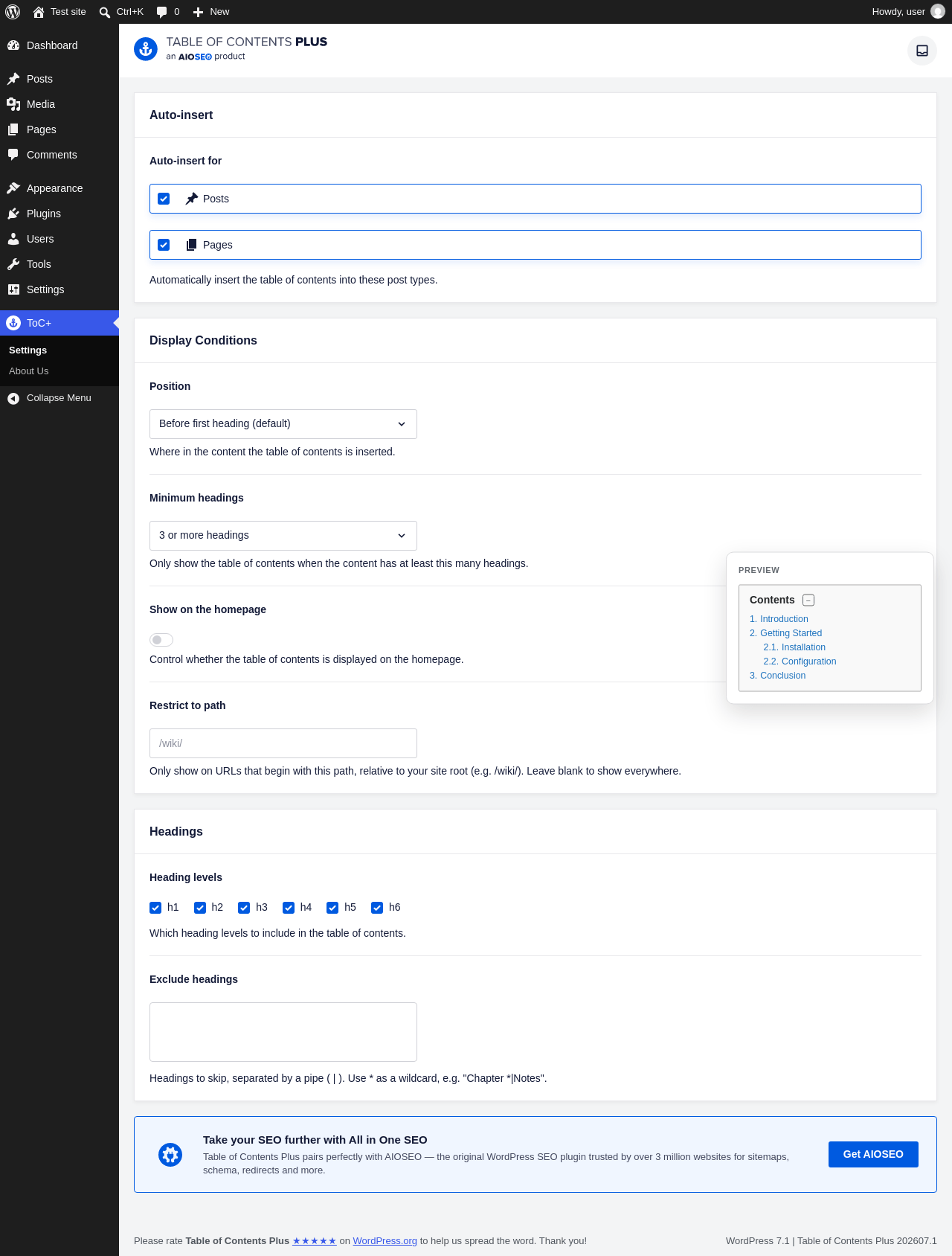Click the Settings sliders icon in sidebar
This screenshot has height=1256, width=952.
click(x=13, y=289)
